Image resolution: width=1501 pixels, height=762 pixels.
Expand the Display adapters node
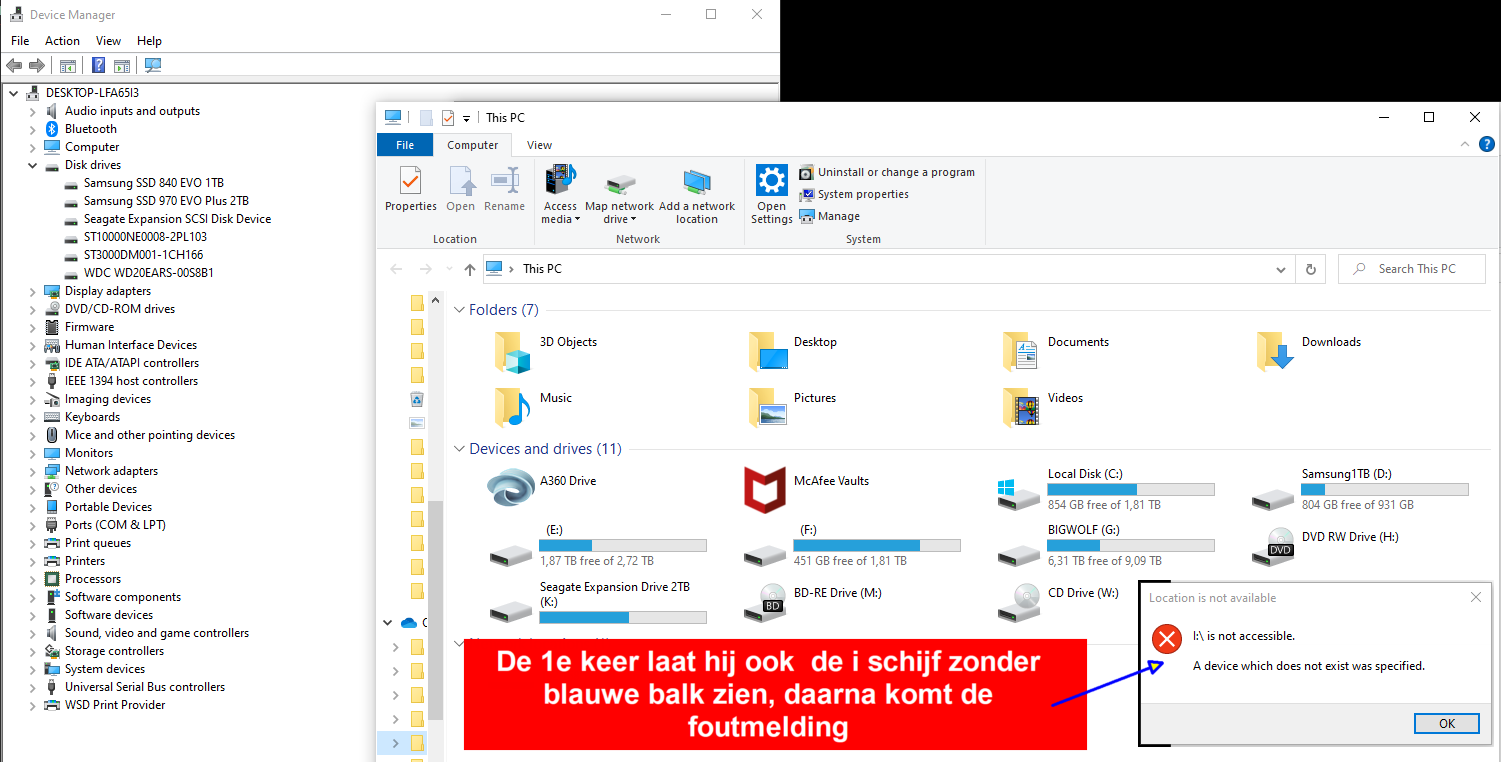[x=33, y=291]
